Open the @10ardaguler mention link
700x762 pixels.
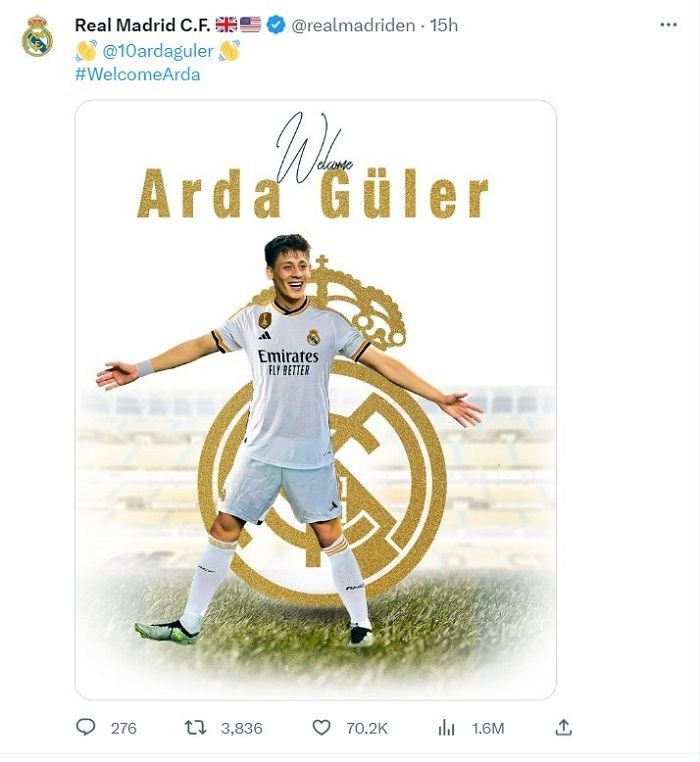click(158, 51)
